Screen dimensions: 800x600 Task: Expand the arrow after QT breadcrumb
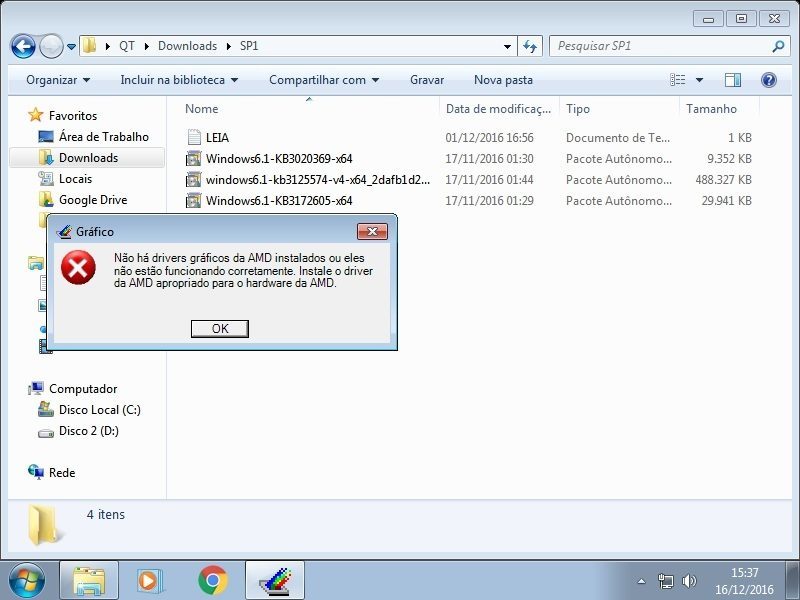pos(147,46)
